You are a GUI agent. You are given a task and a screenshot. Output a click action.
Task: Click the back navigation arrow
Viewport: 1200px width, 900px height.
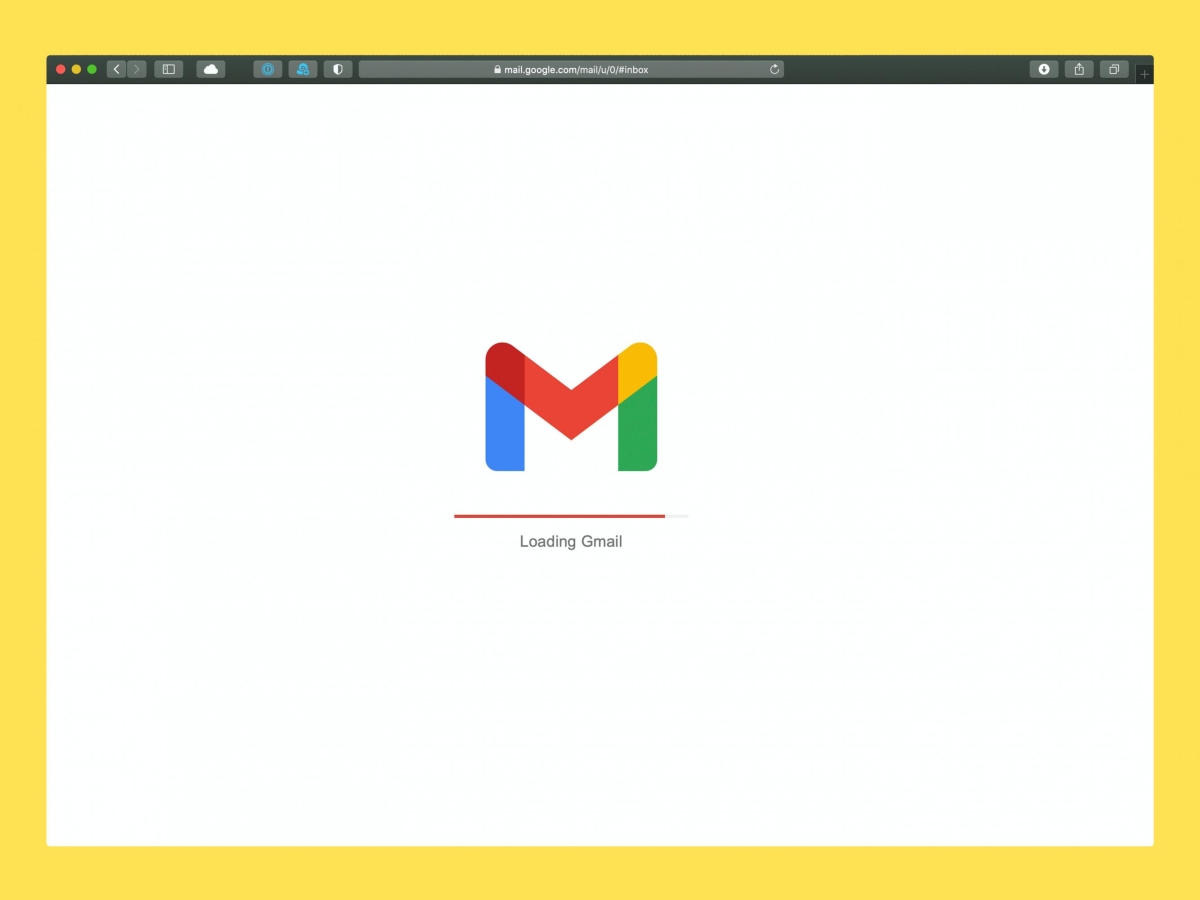[x=117, y=69]
